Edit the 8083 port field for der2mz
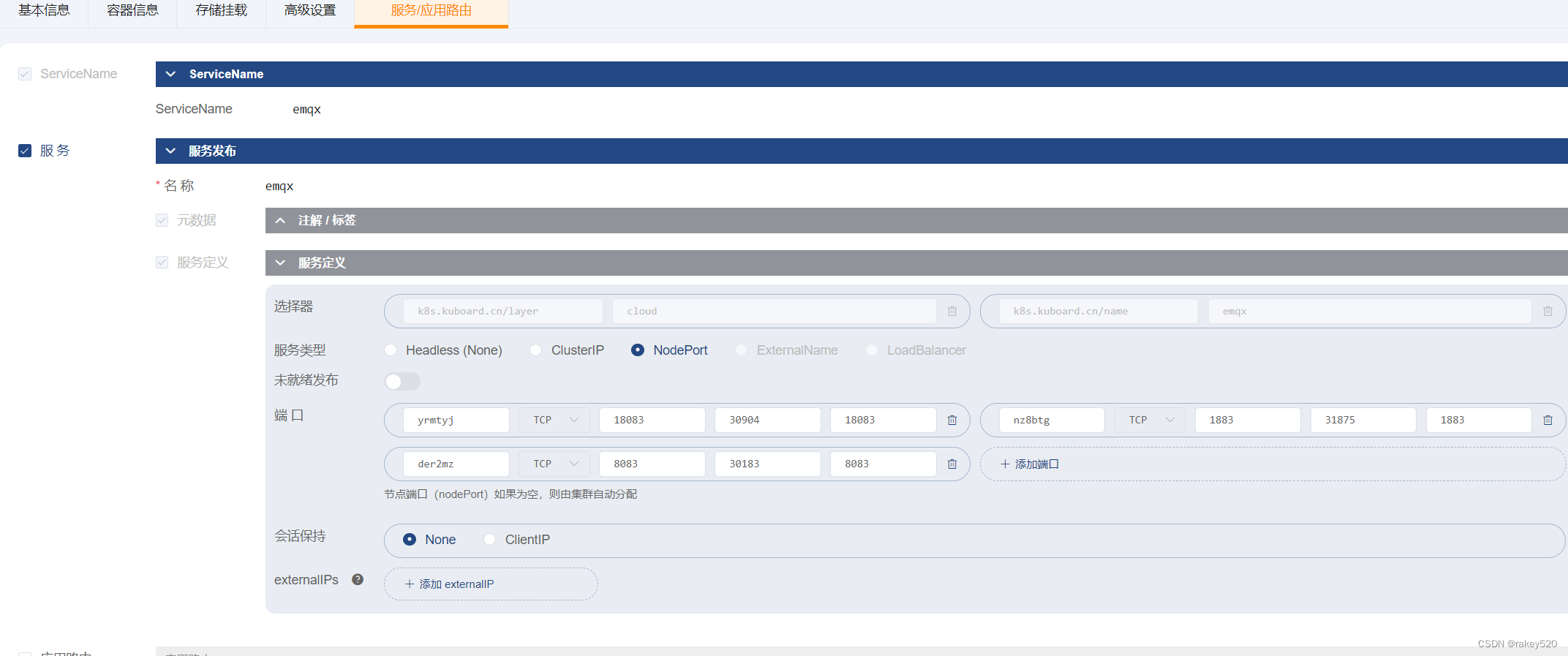 652,464
